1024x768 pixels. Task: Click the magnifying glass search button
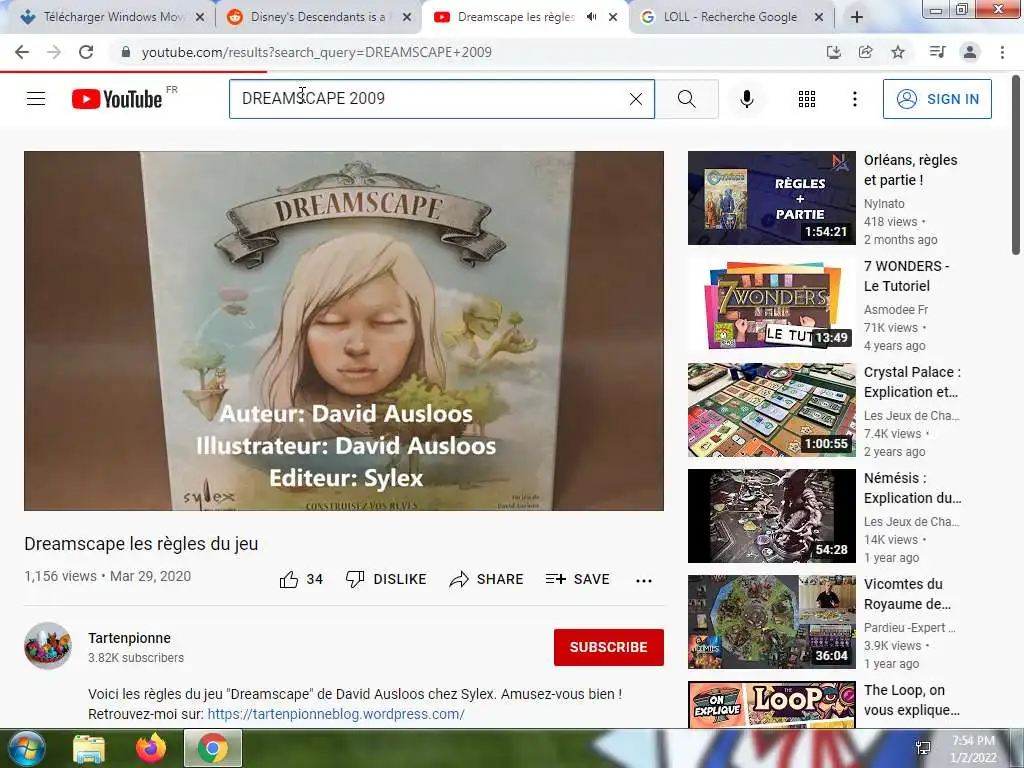coord(686,99)
